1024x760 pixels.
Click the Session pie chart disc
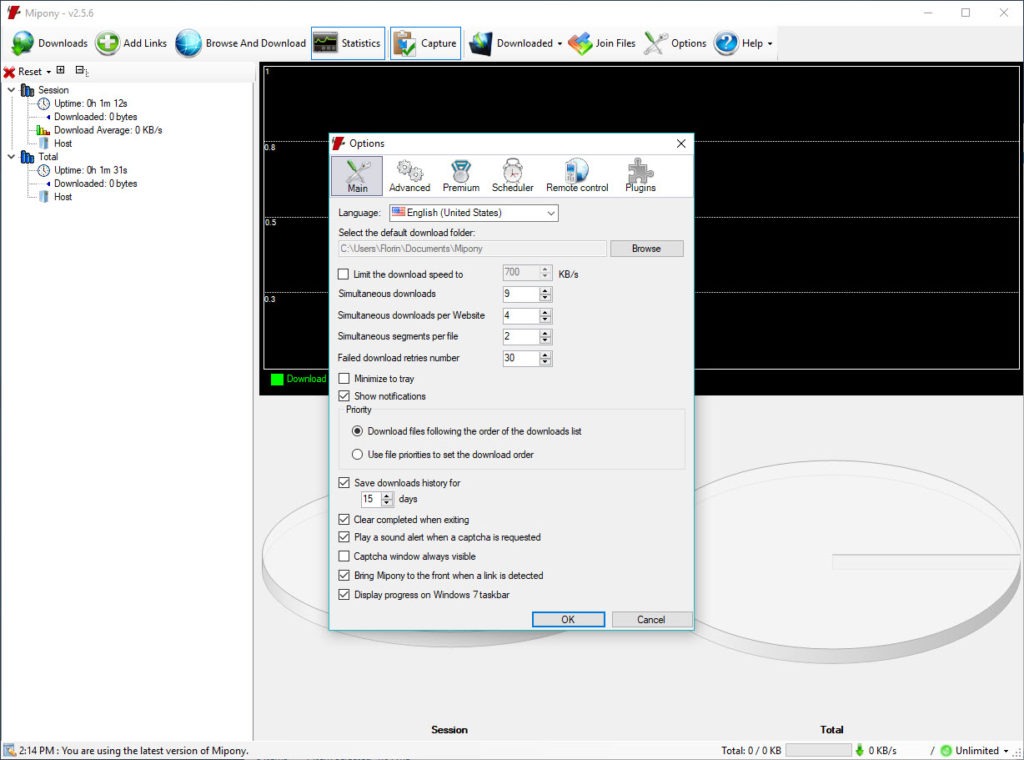click(x=295, y=560)
